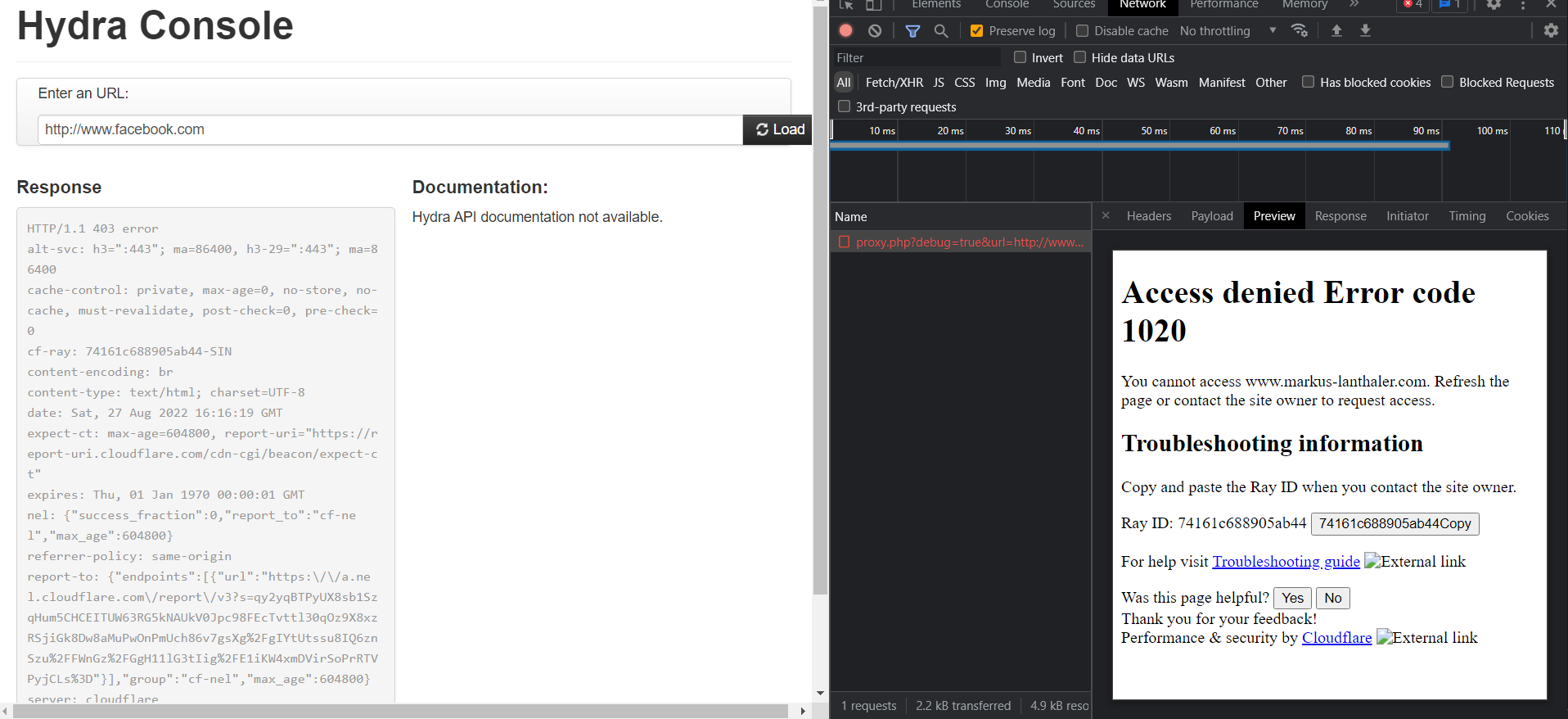The image size is (1568, 719).
Task: Enable the Invert filter checkbox
Action: coord(1020,57)
